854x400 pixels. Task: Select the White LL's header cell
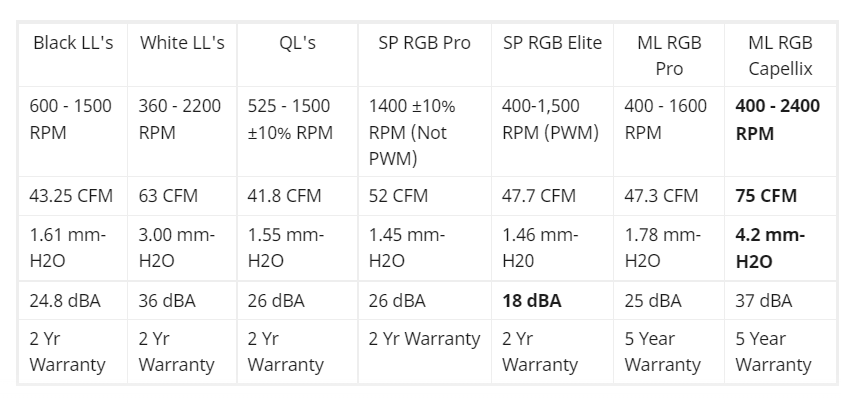click(x=182, y=55)
